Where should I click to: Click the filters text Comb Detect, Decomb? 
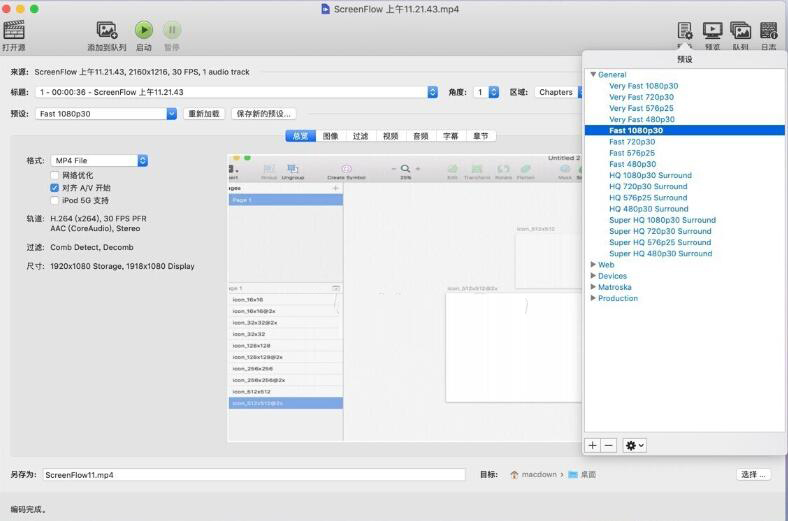point(92,247)
